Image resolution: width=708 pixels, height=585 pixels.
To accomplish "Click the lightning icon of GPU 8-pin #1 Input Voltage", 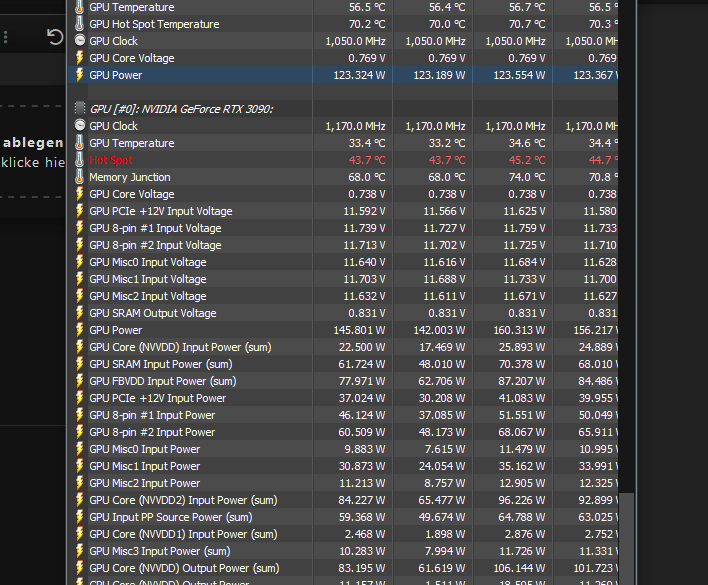I will 79,228.
